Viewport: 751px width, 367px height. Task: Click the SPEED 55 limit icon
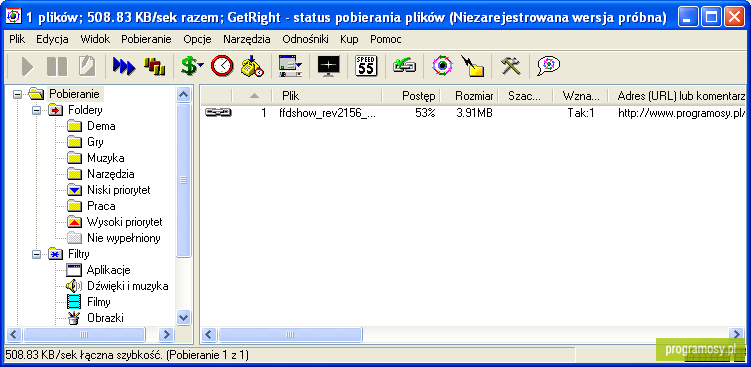coord(366,66)
